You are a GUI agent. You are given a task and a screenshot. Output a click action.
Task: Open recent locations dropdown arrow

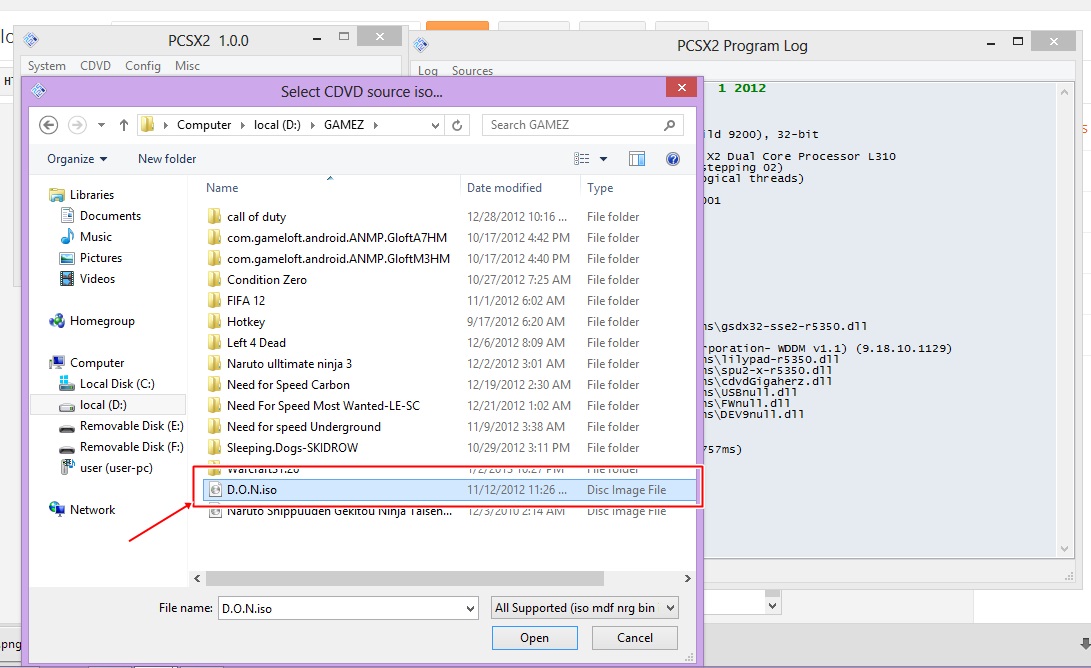[102, 125]
